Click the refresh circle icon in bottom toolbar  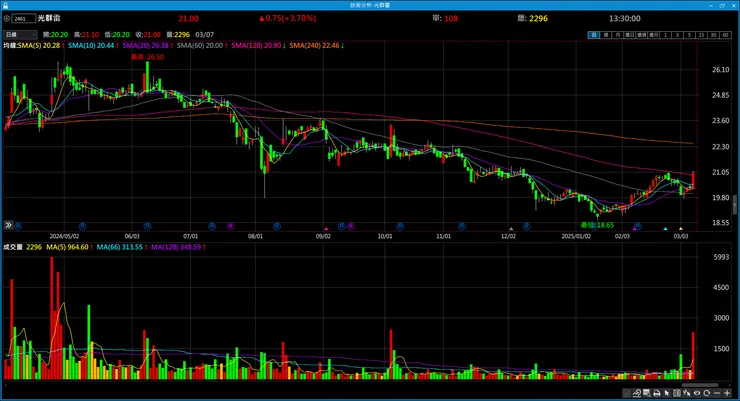point(706,393)
